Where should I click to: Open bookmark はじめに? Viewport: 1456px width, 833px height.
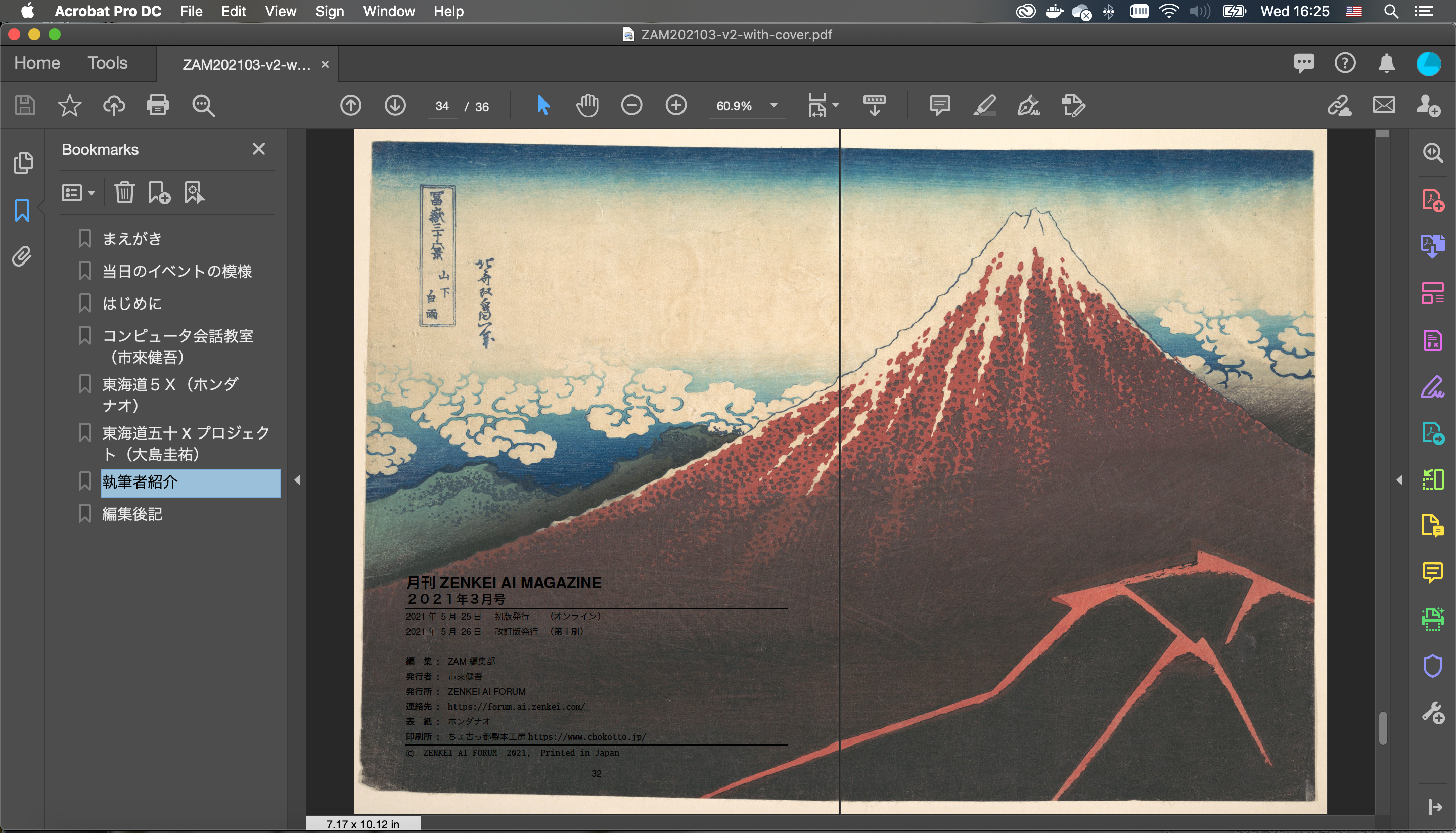click(131, 303)
